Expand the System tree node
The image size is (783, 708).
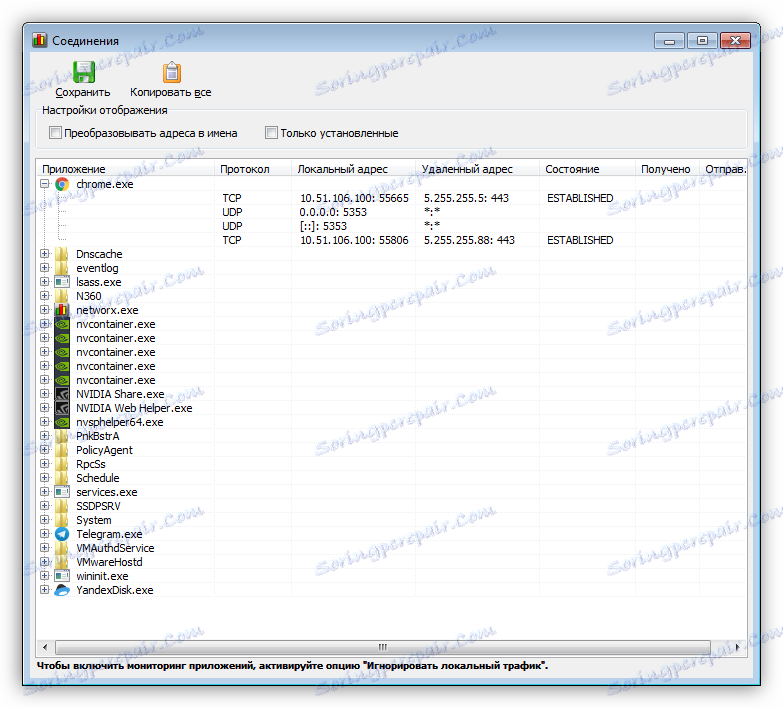pos(44,519)
